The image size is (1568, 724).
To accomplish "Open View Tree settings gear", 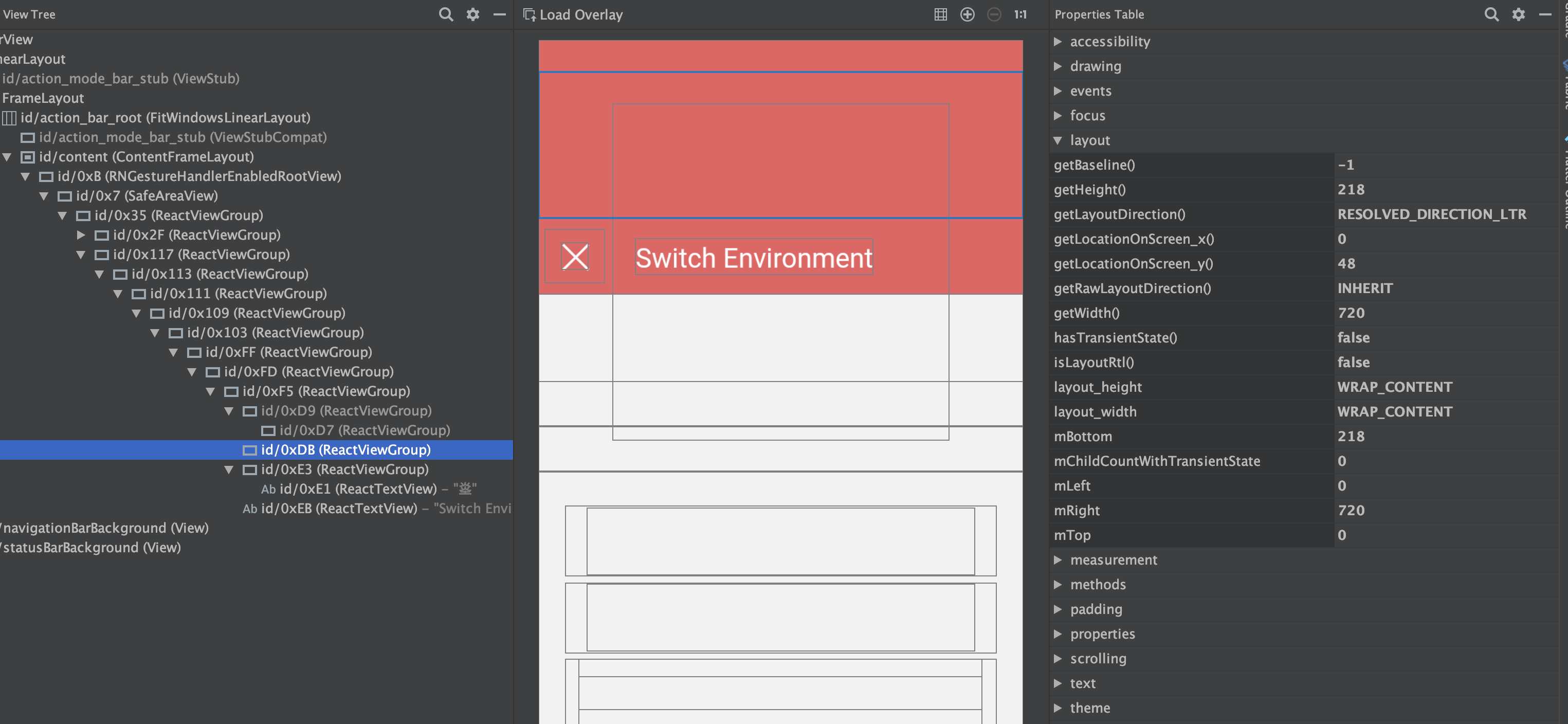I will pyautogui.click(x=473, y=14).
